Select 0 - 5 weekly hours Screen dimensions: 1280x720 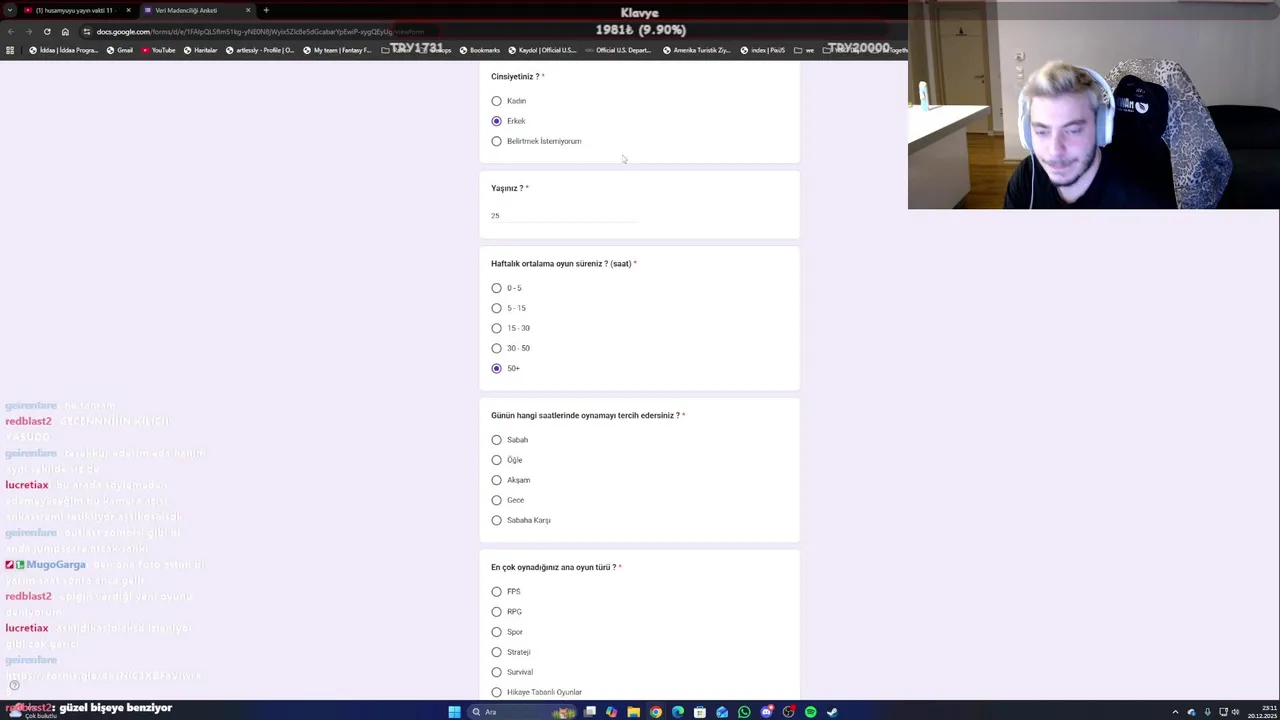[496, 288]
